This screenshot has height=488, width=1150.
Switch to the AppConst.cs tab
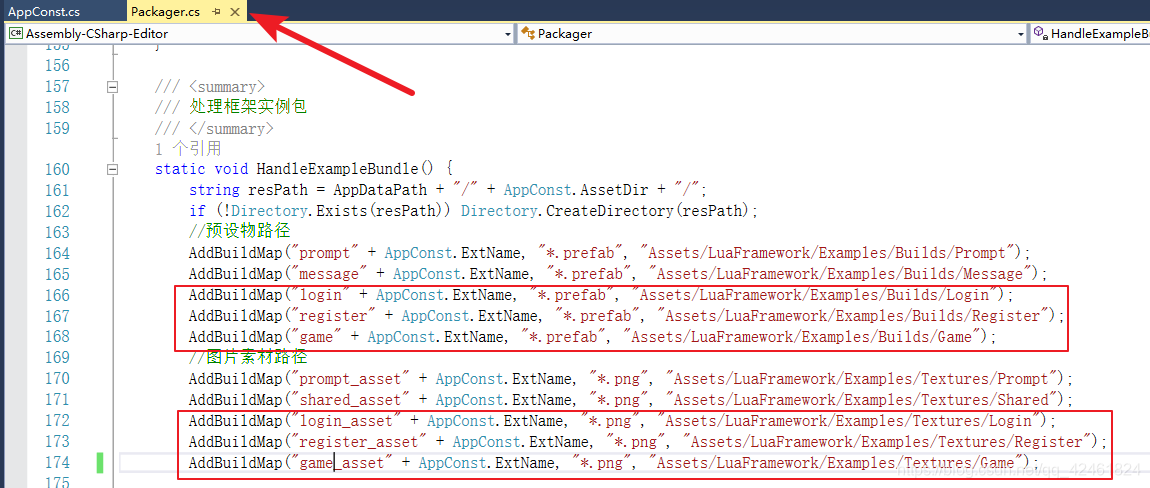(43, 12)
